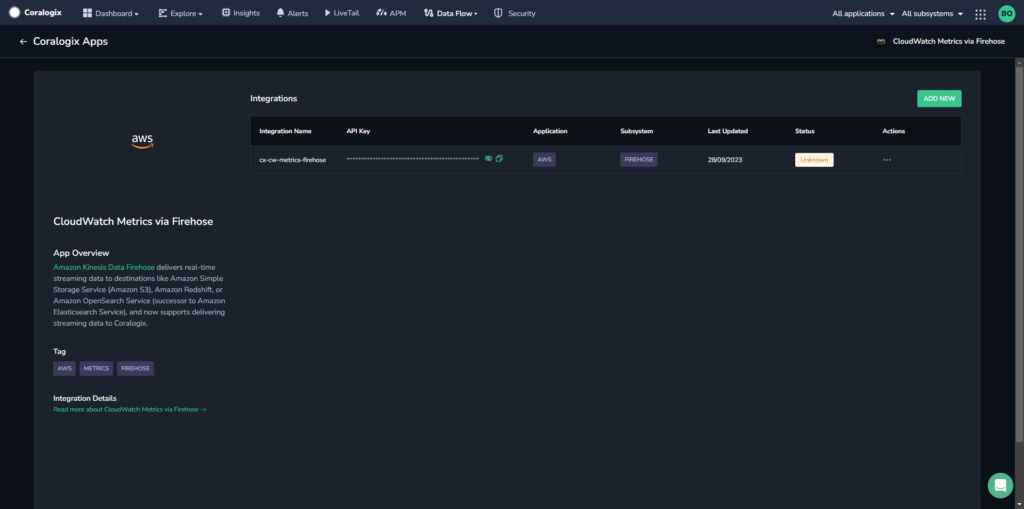Click the Status column header
1024x509 pixels.
[805, 131]
